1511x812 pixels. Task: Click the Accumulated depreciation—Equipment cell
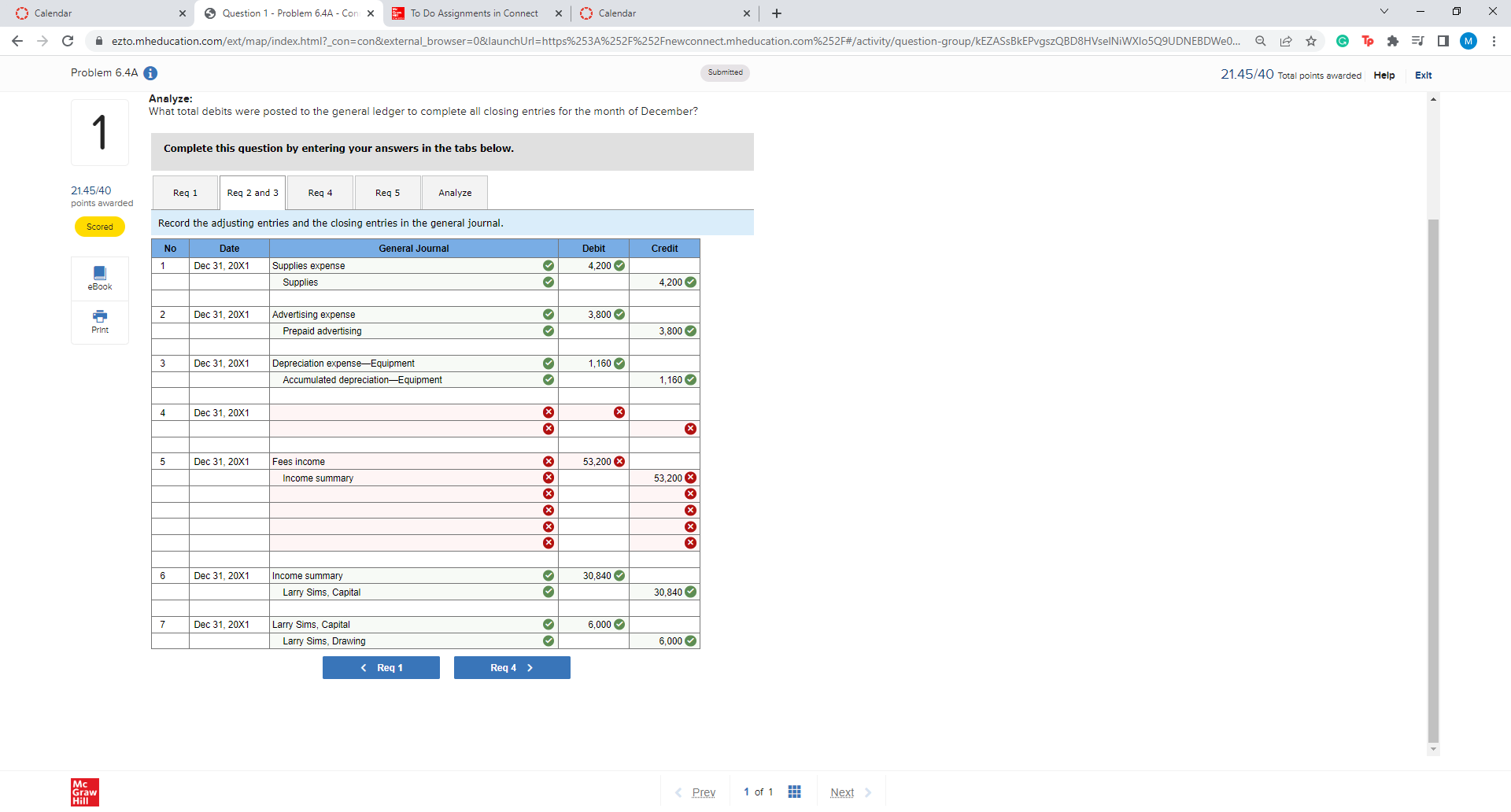pos(414,380)
